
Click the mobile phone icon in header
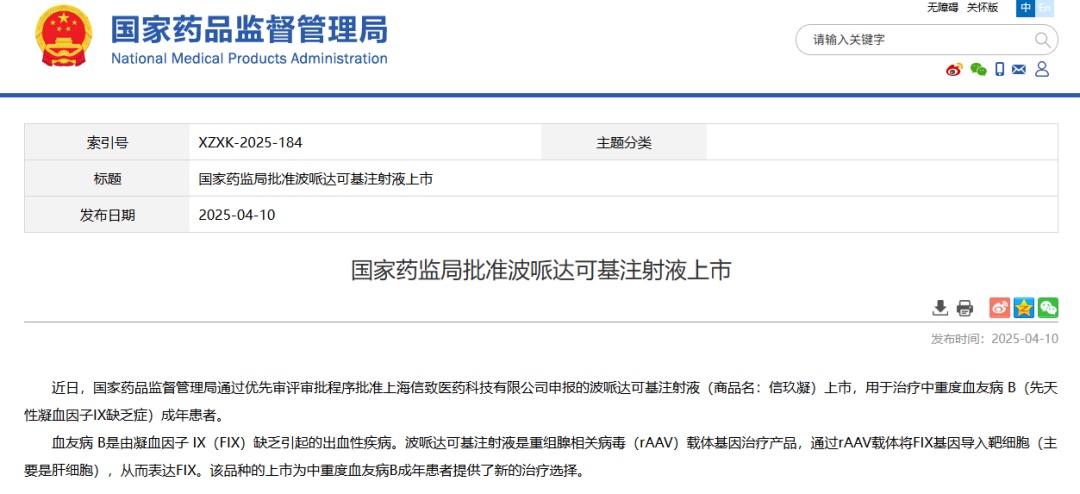click(x=999, y=69)
